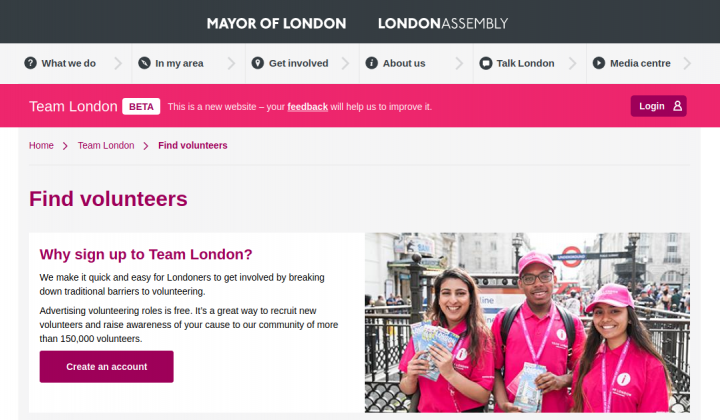Click the question mark icon beside What we do
The width and height of the screenshot is (720, 420).
[x=30, y=63]
